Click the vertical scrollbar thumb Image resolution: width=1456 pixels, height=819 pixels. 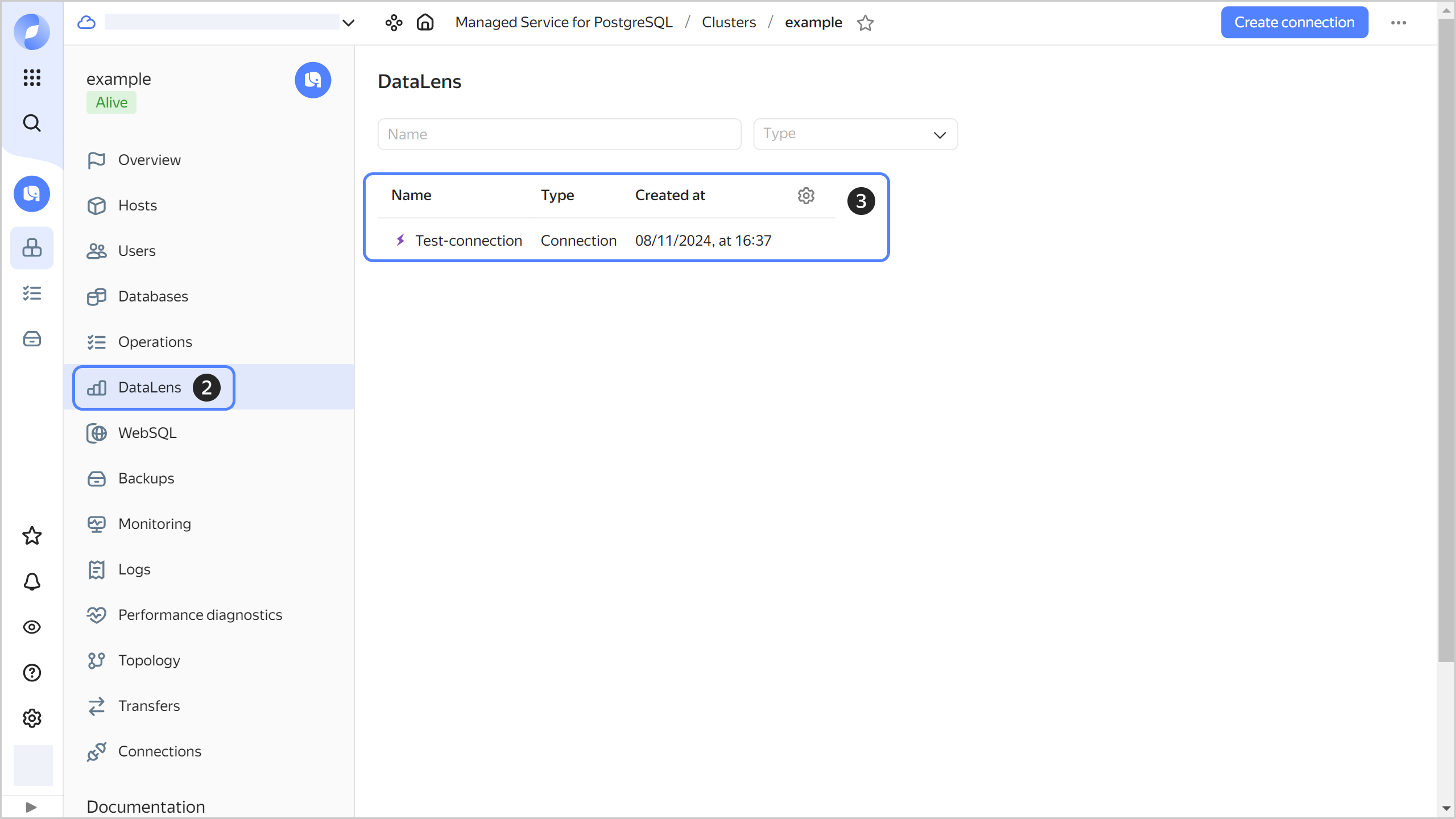(1446, 341)
